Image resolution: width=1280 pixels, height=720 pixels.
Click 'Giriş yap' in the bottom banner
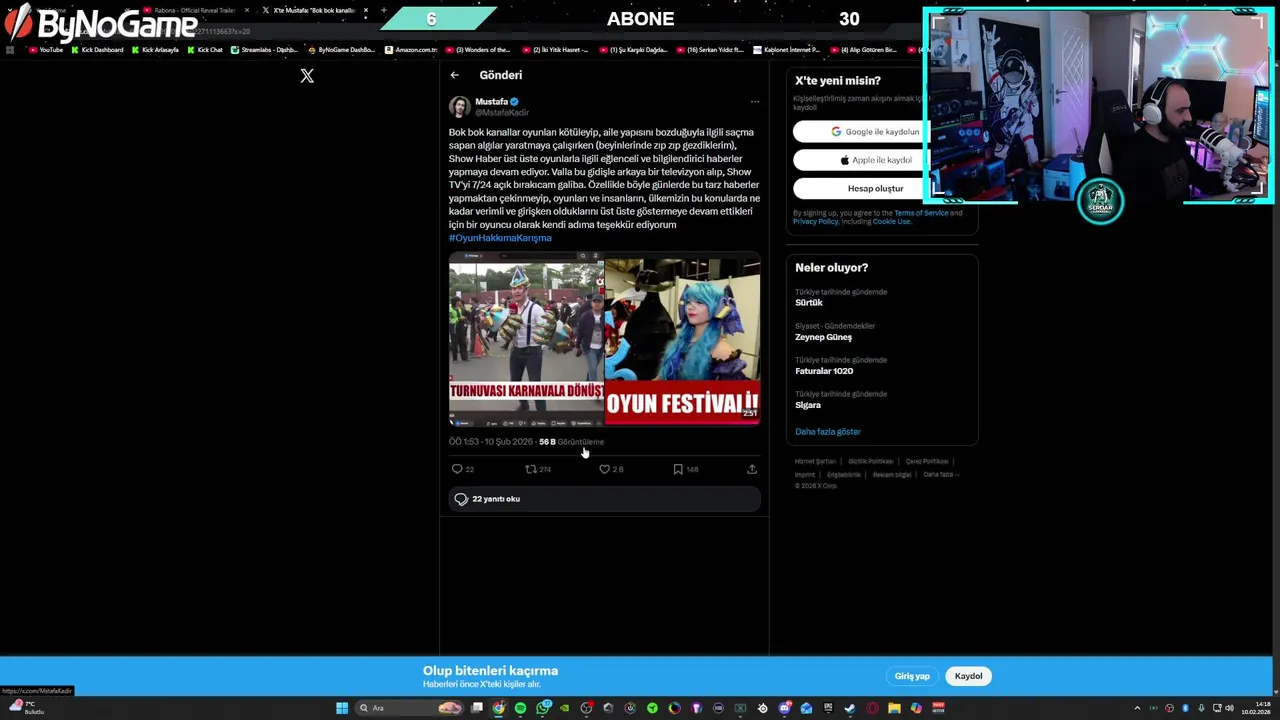coord(912,676)
